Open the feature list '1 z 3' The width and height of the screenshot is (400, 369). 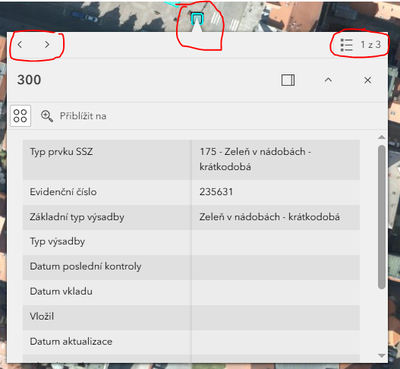[x=360, y=45]
